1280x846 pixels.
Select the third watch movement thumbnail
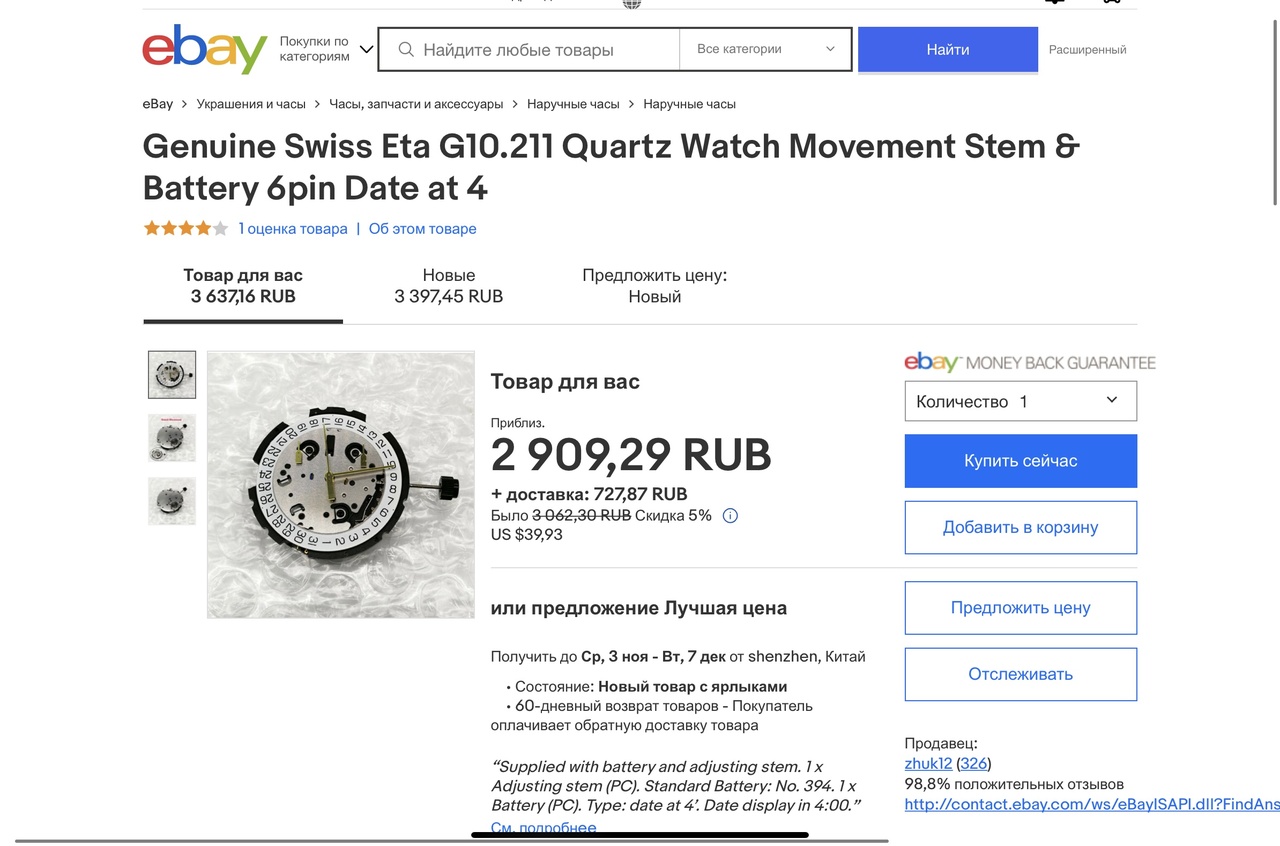[x=172, y=501]
